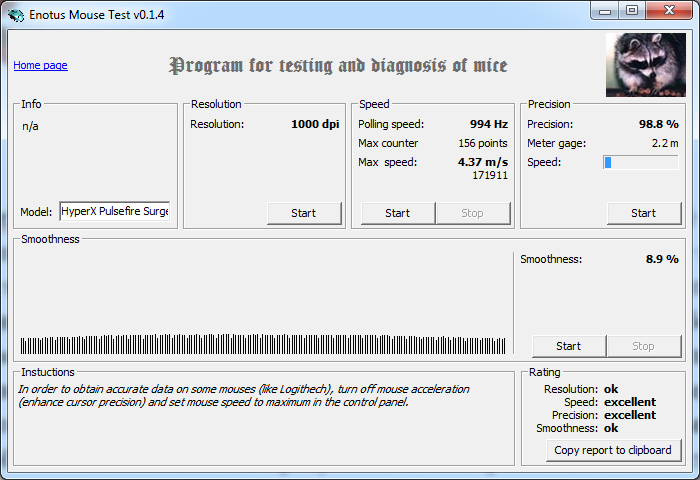Start the Speed test
Viewport: 700px width, 480px height.
[x=398, y=213]
